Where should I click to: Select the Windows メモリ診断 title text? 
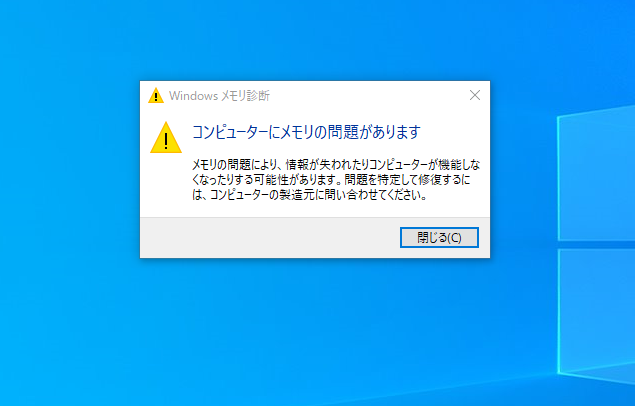219,96
